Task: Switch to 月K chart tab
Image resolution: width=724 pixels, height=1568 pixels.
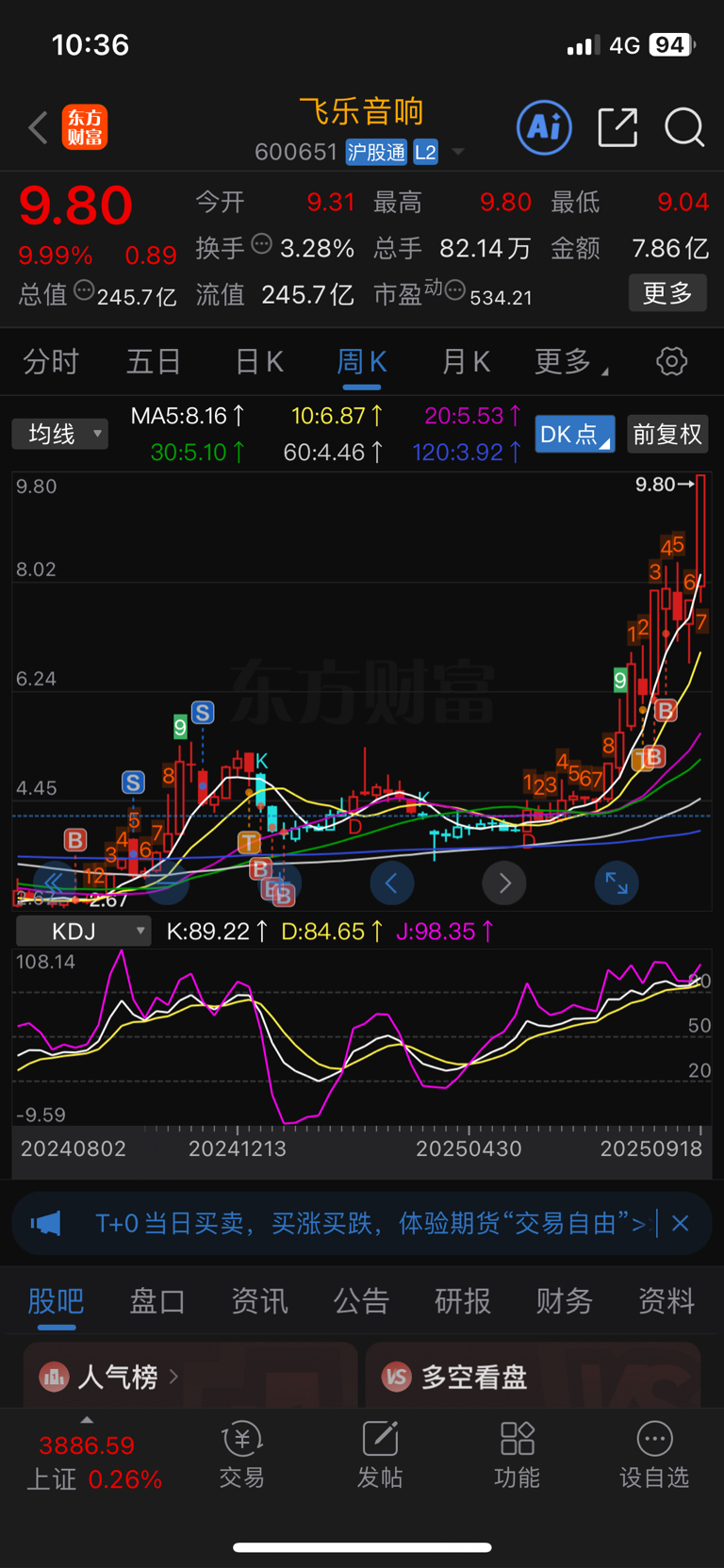Action: point(466,361)
